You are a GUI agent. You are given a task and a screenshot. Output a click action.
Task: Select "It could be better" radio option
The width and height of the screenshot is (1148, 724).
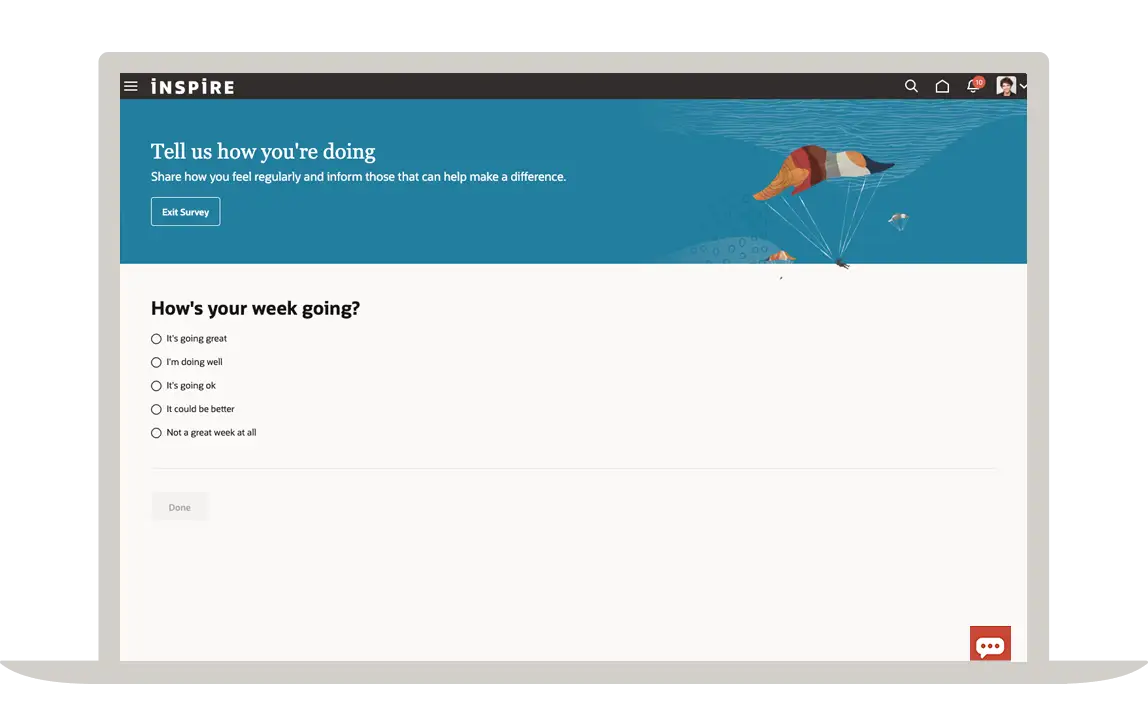tap(156, 409)
